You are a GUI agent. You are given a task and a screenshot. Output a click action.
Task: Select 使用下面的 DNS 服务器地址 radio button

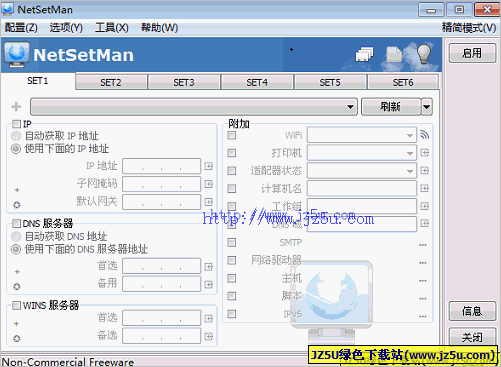pos(16,249)
